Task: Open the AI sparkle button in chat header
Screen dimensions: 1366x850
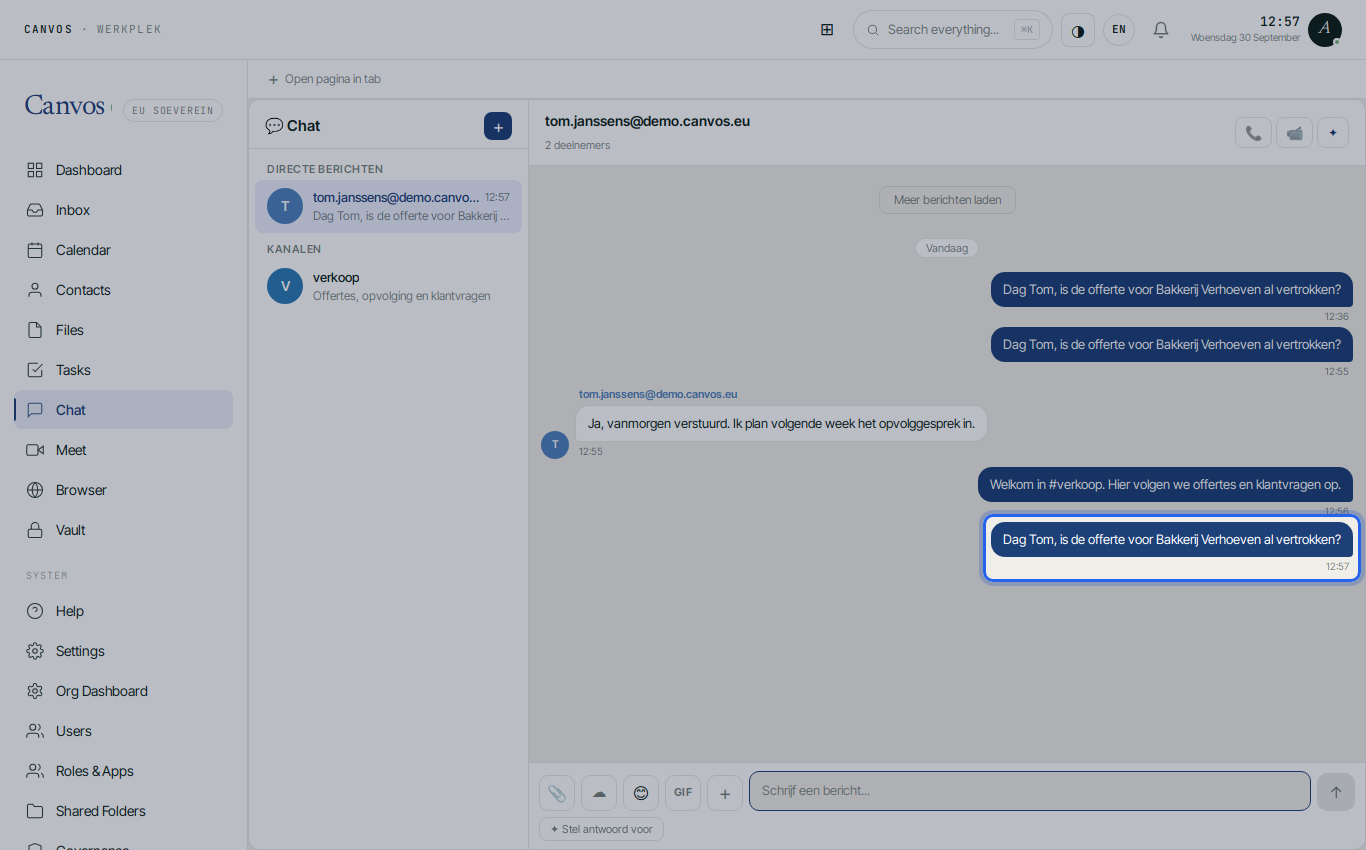Action: 1333,133
